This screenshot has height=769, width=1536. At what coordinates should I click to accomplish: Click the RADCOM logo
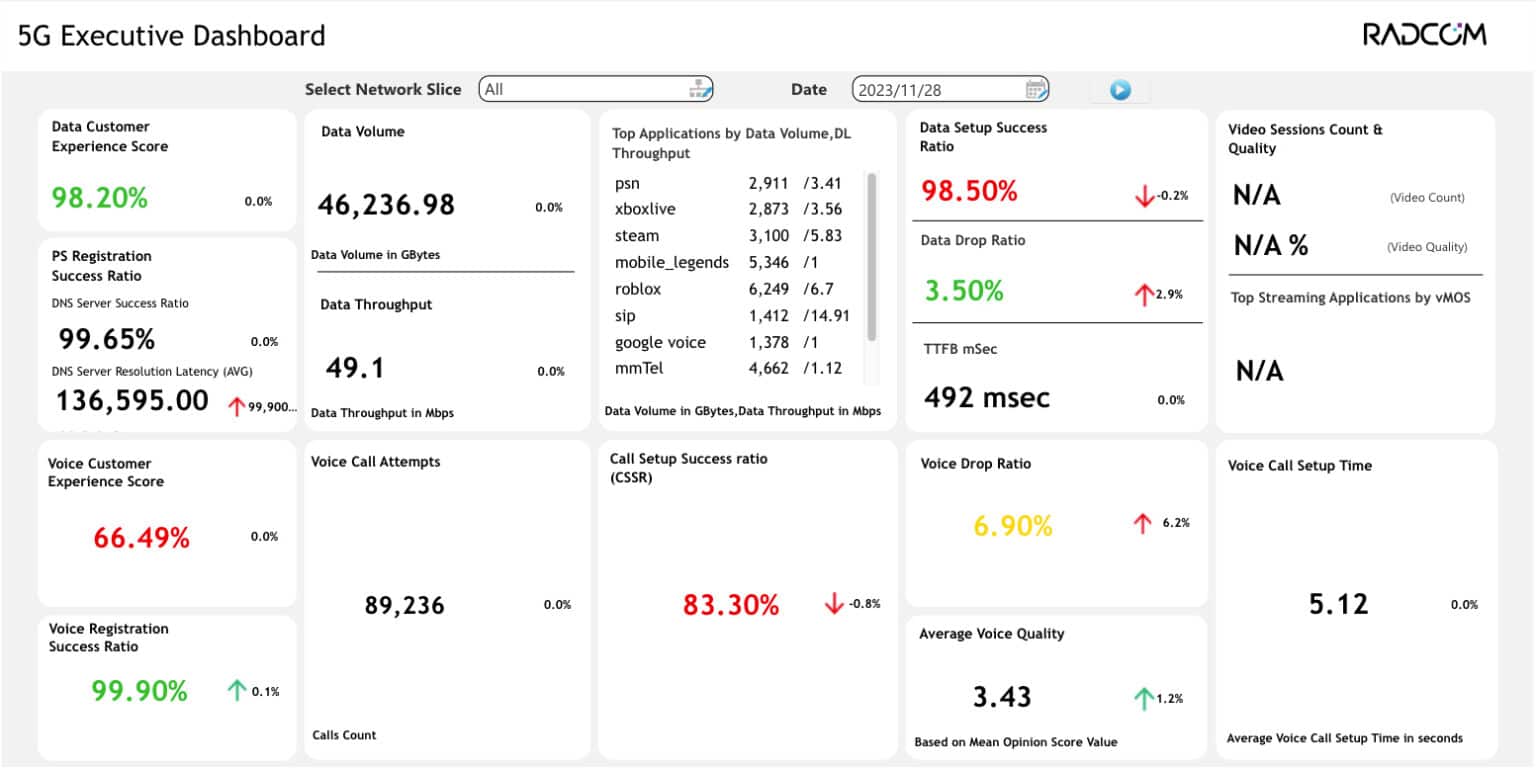1424,33
